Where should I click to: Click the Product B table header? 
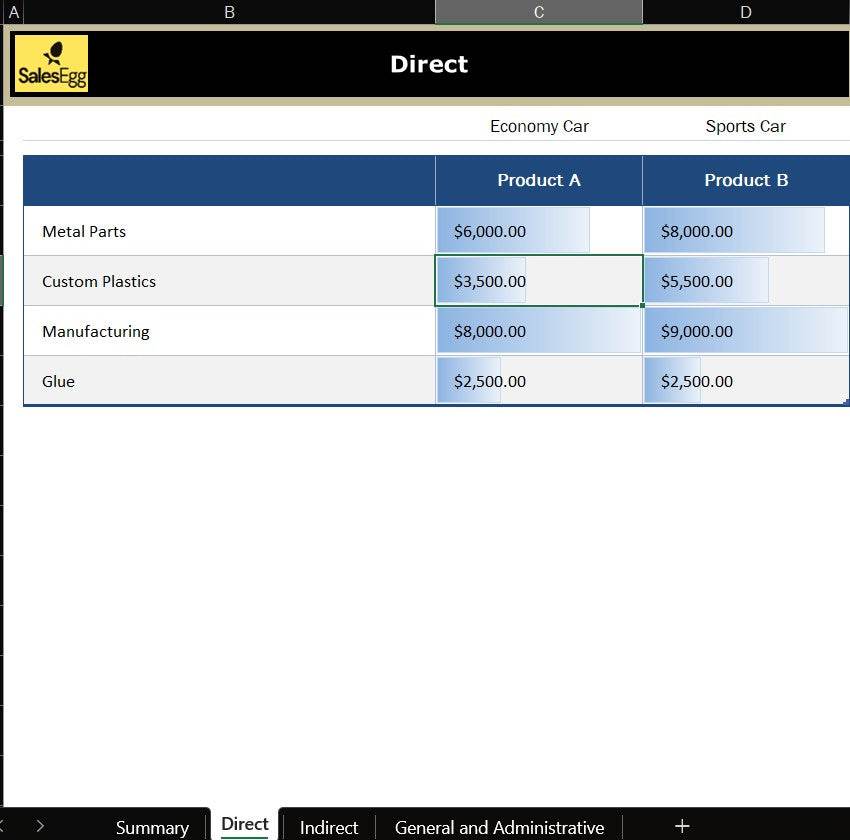746,180
